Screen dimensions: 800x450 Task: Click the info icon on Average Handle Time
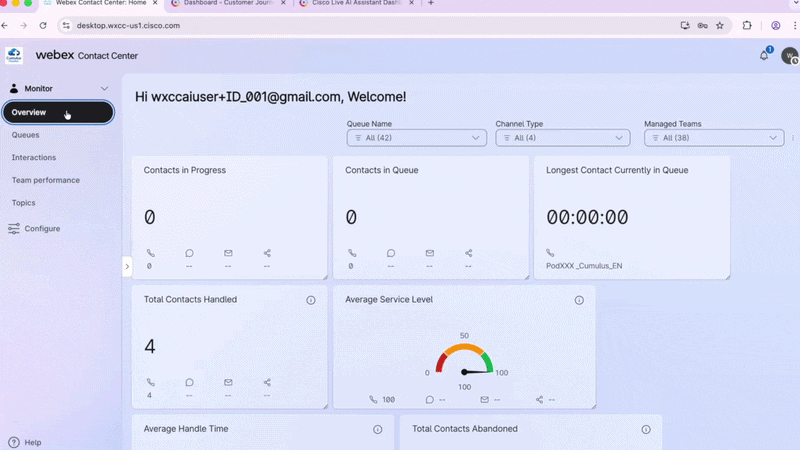[378, 430]
